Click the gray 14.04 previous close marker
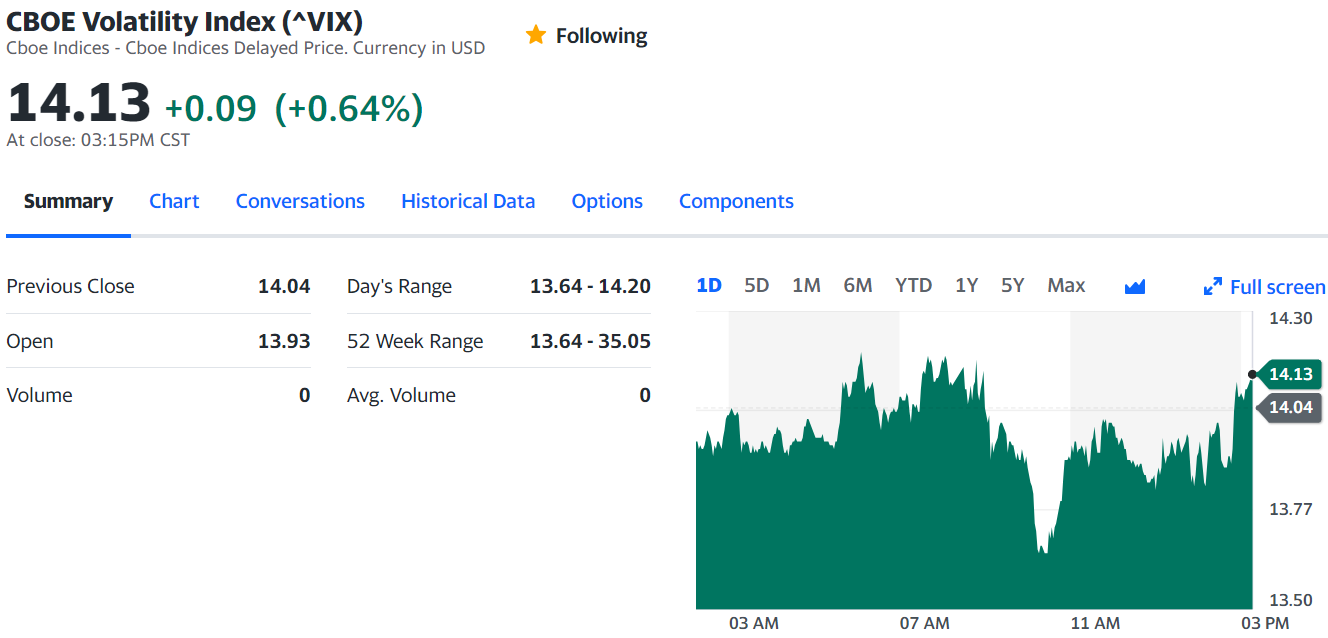This screenshot has height=638, width=1328. tap(1290, 407)
